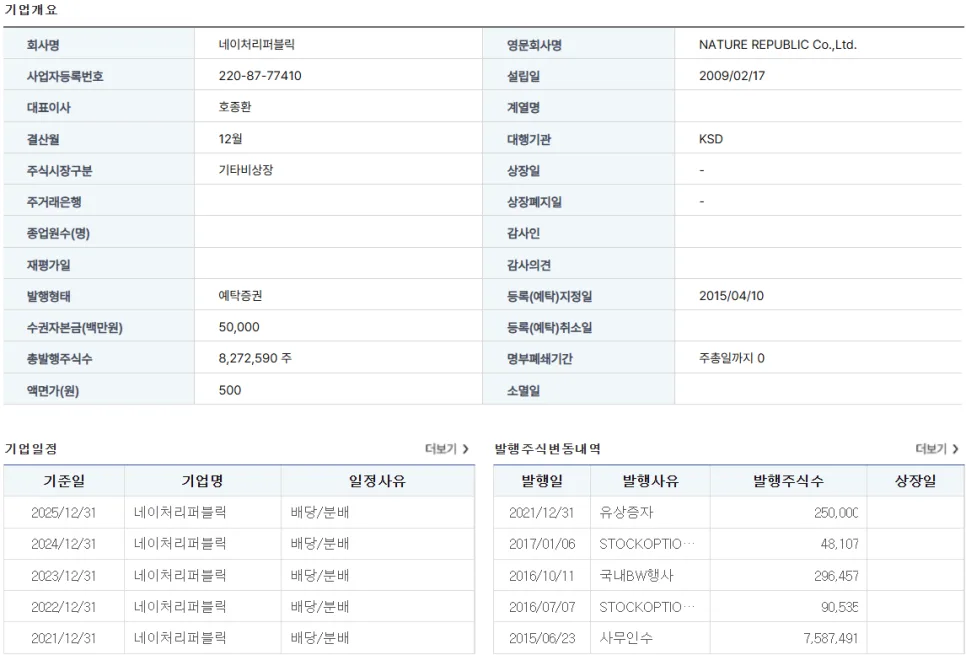Select the 2023/12/31 schedule date cell

tap(64, 576)
